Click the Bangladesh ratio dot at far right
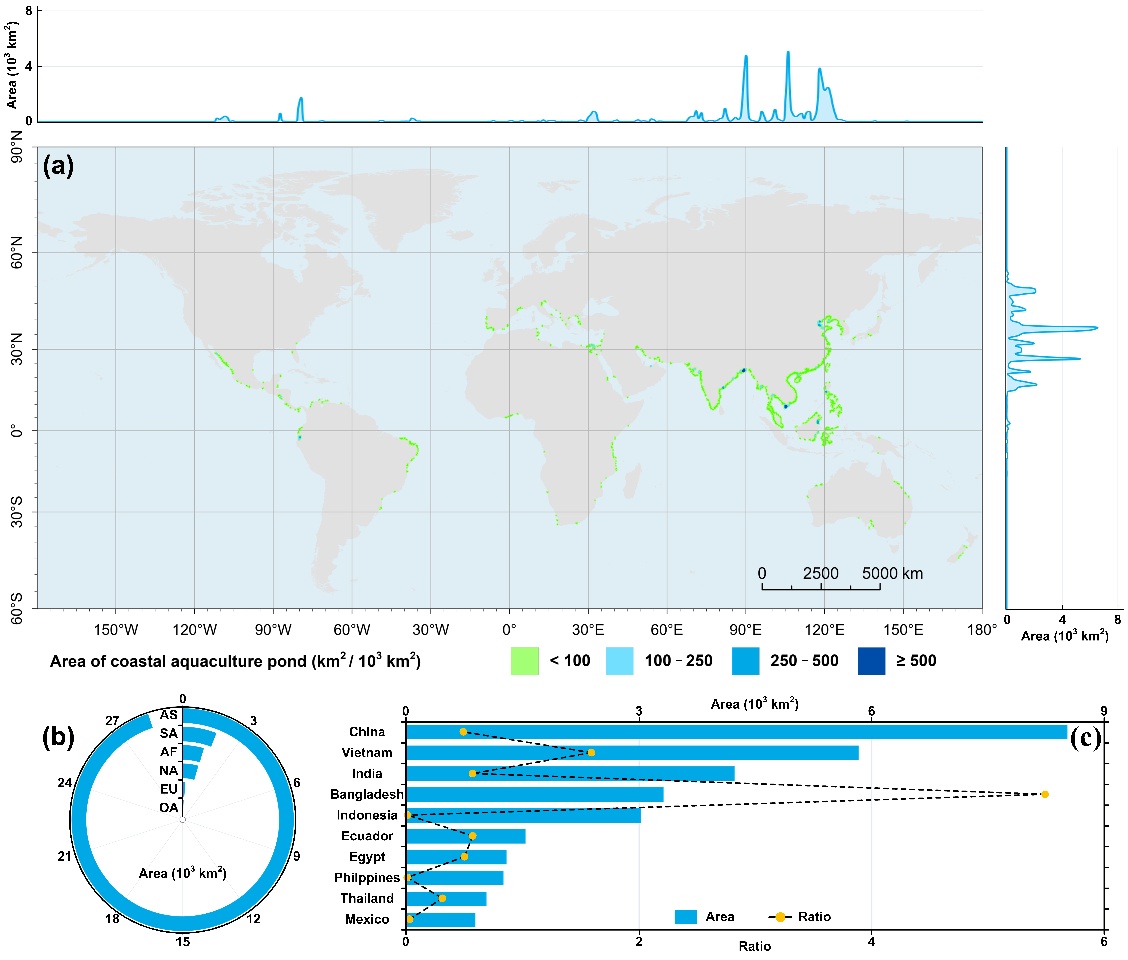This screenshot has height=960, width=1128. (1045, 794)
